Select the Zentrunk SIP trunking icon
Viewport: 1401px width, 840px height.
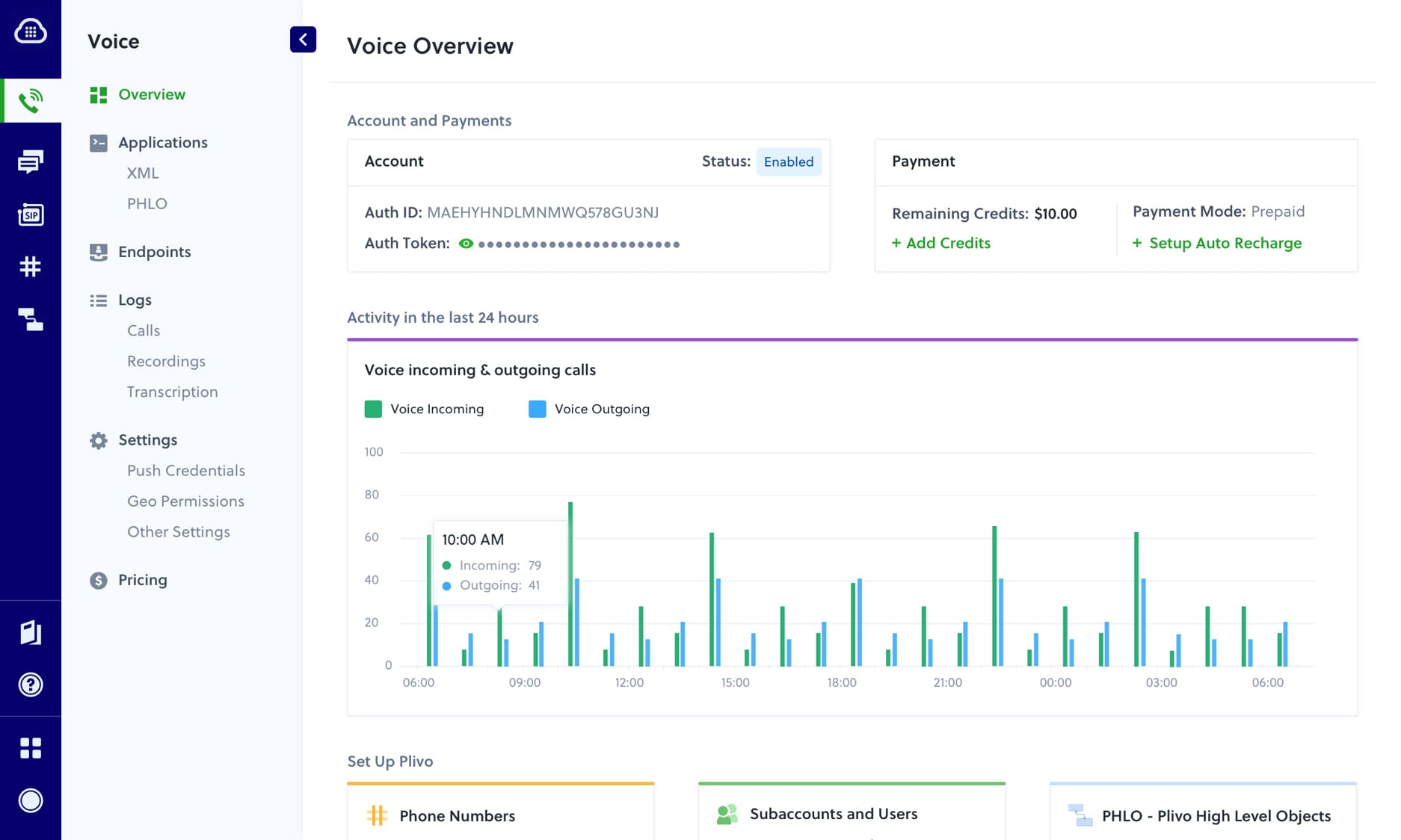pyautogui.click(x=31, y=214)
